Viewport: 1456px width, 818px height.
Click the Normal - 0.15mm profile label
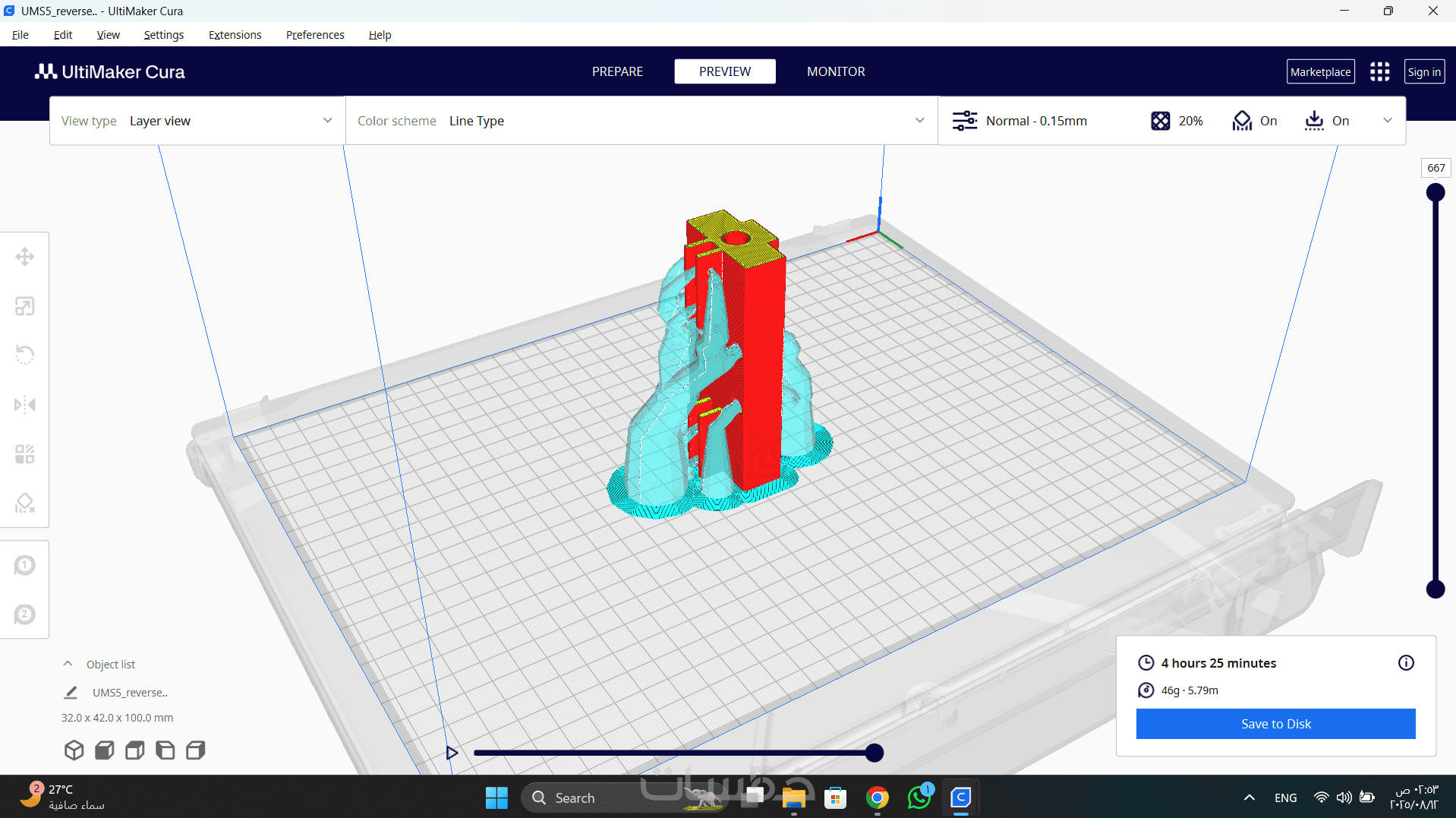(x=1036, y=121)
